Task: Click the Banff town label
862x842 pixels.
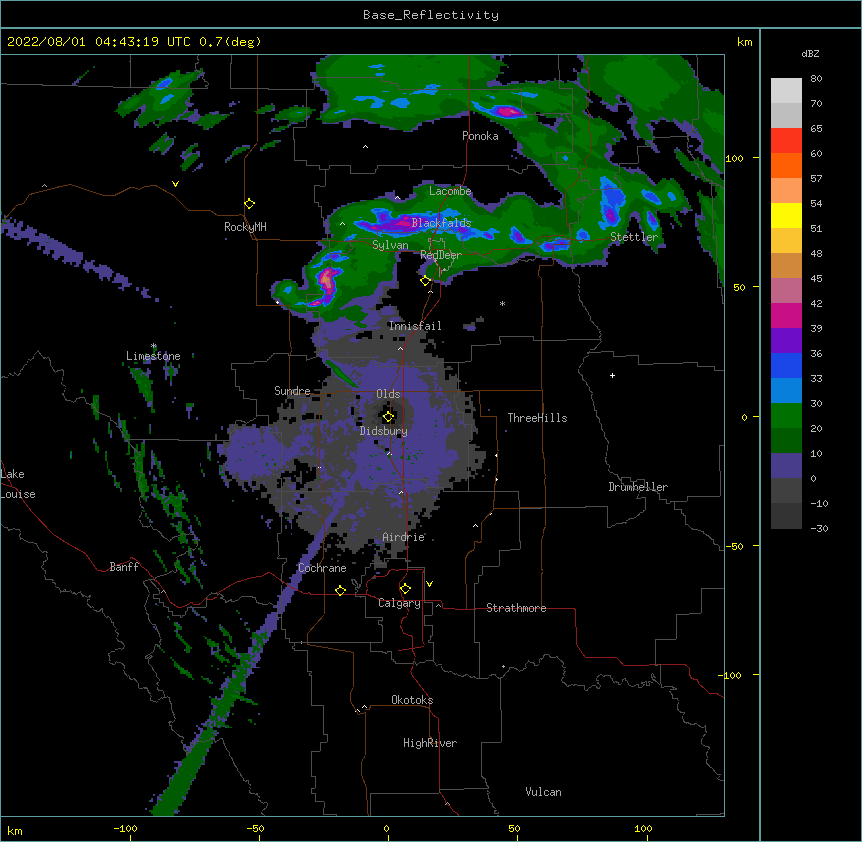Action: (x=124, y=567)
